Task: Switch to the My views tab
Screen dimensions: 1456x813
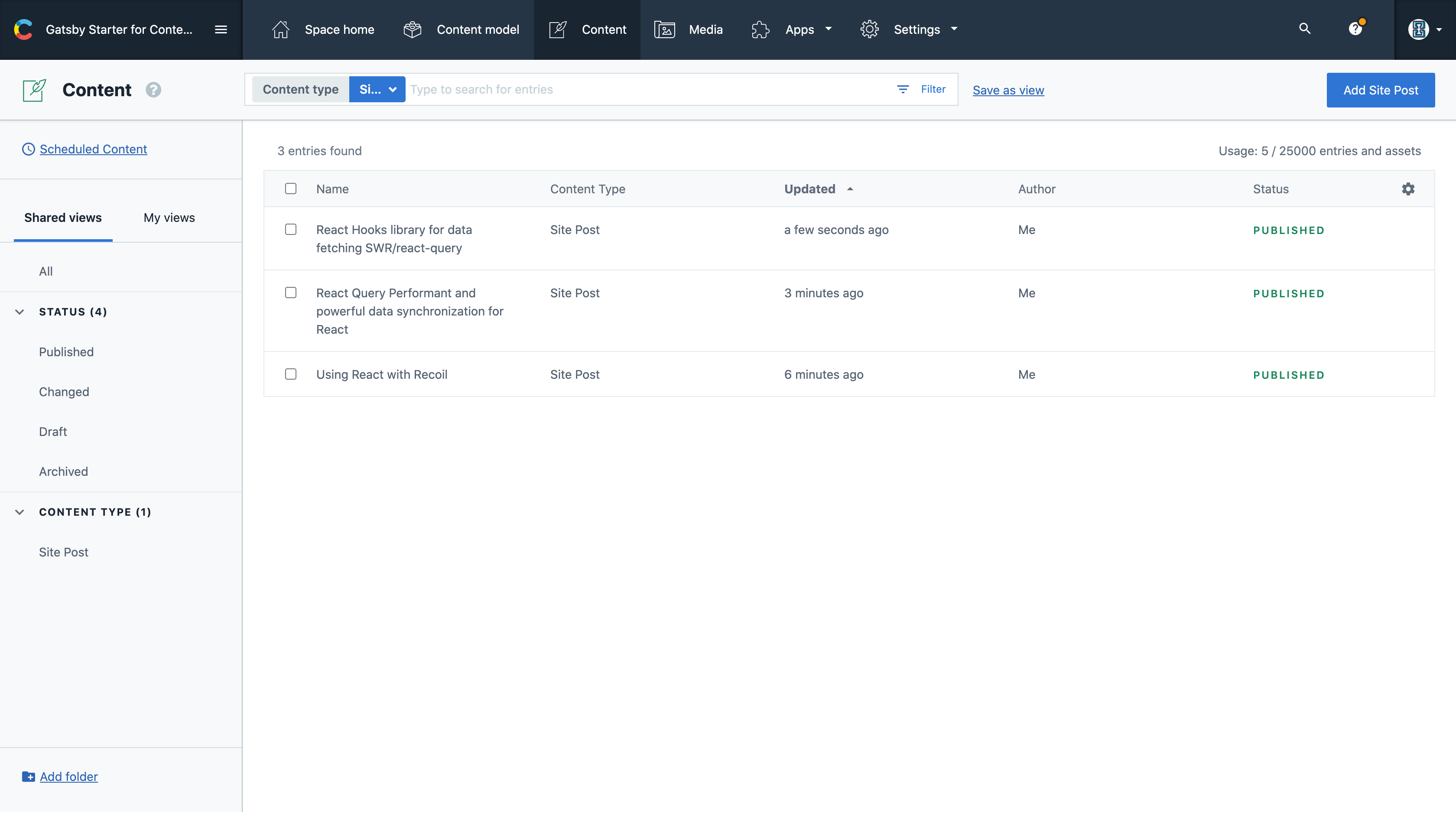Action: click(x=169, y=218)
